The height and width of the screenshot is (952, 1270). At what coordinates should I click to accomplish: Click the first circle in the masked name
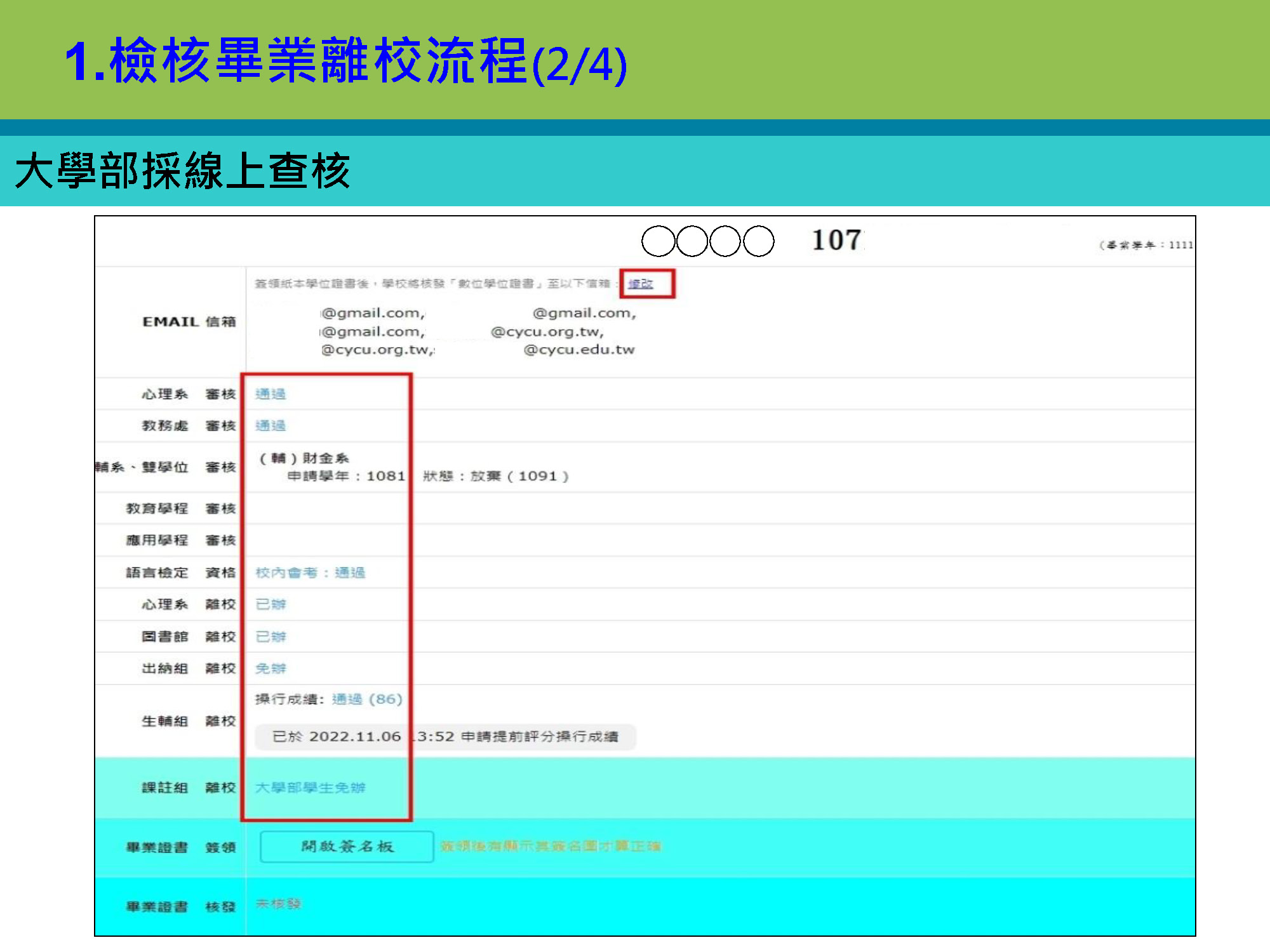tap(658, 241)
